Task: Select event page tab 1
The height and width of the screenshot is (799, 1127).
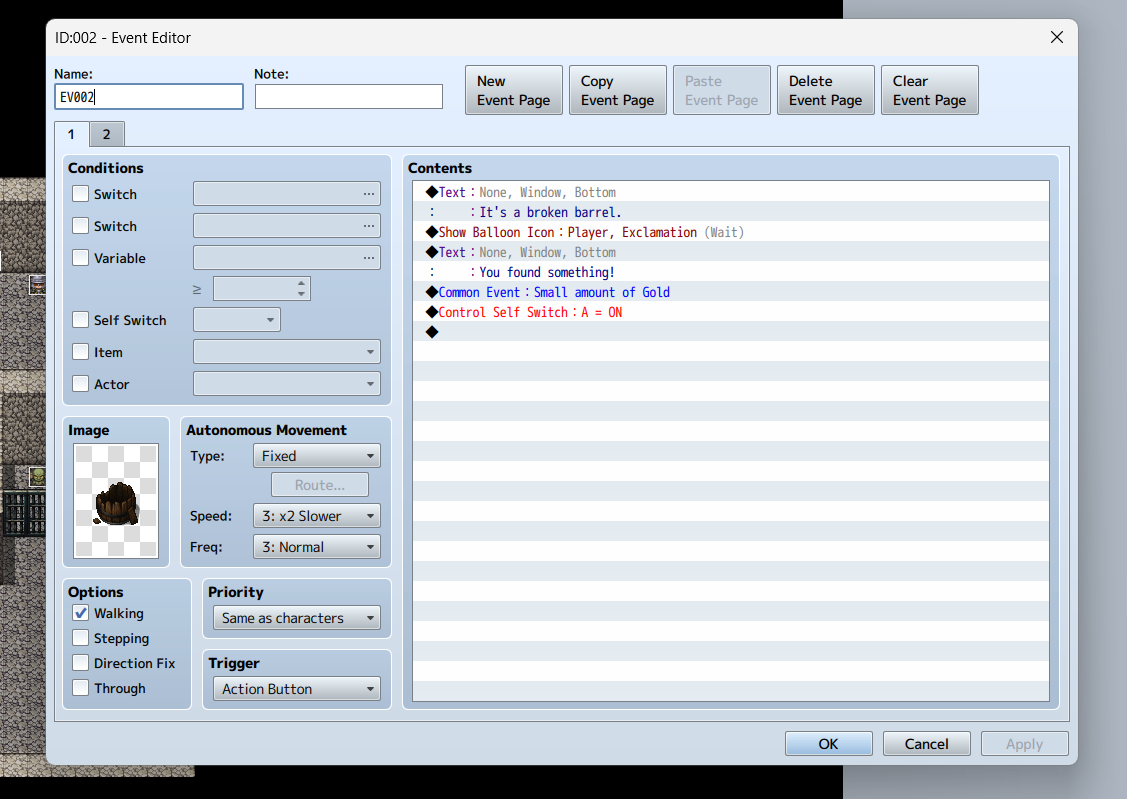Action: pos(71,134)
